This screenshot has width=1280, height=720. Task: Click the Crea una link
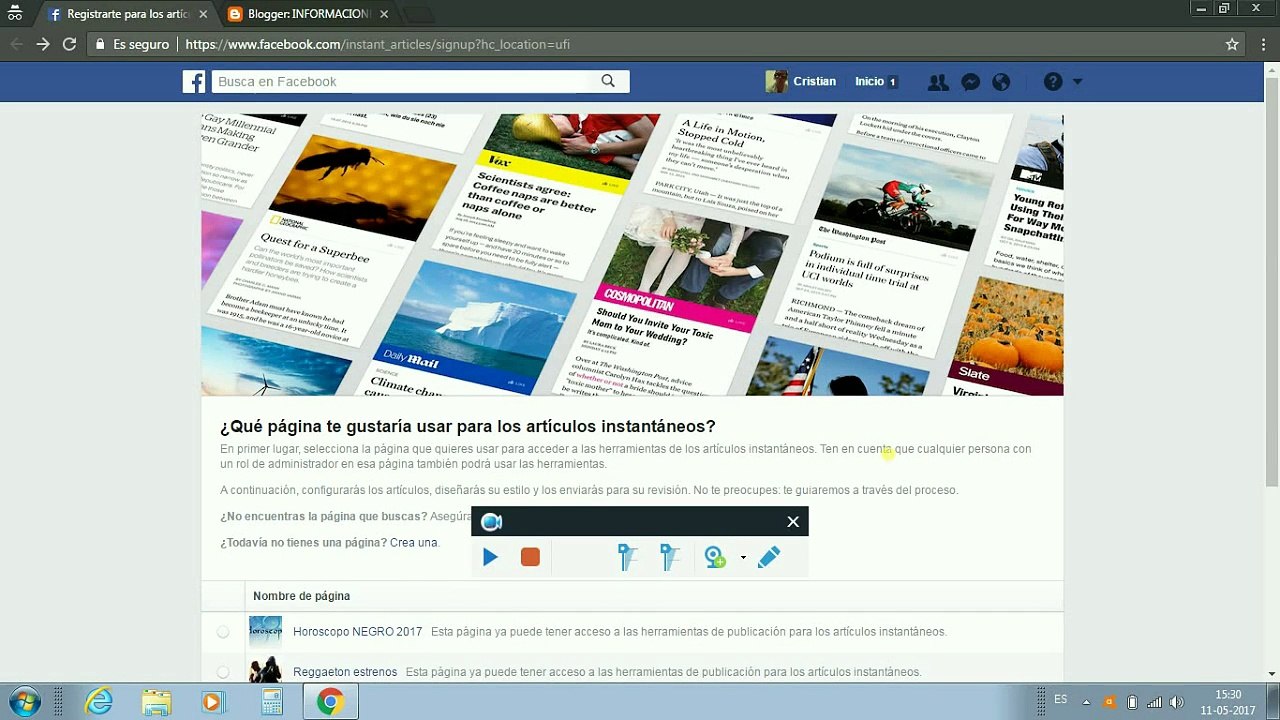click(414, 543)
